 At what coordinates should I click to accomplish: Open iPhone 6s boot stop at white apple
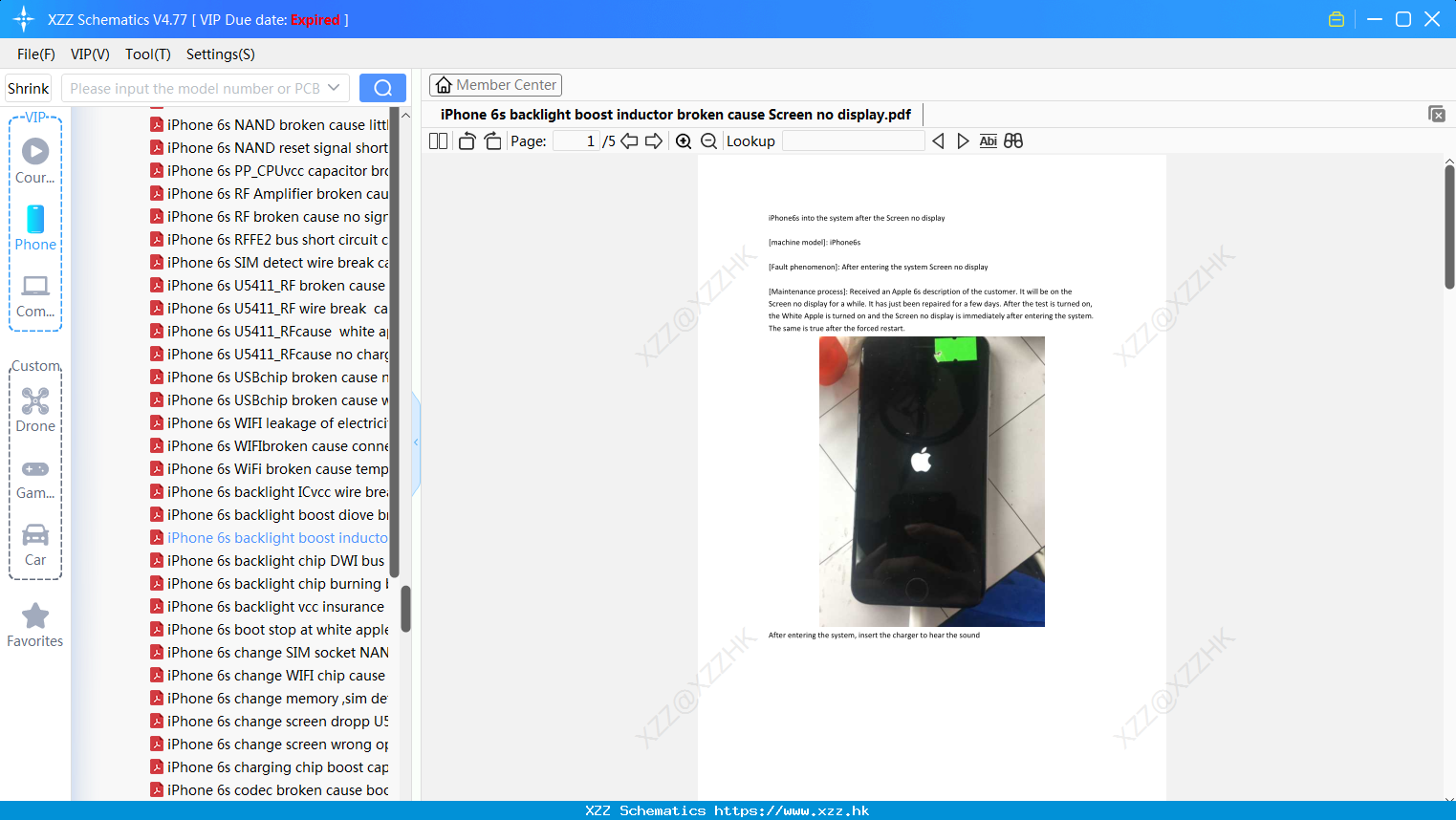click(270, 630)
